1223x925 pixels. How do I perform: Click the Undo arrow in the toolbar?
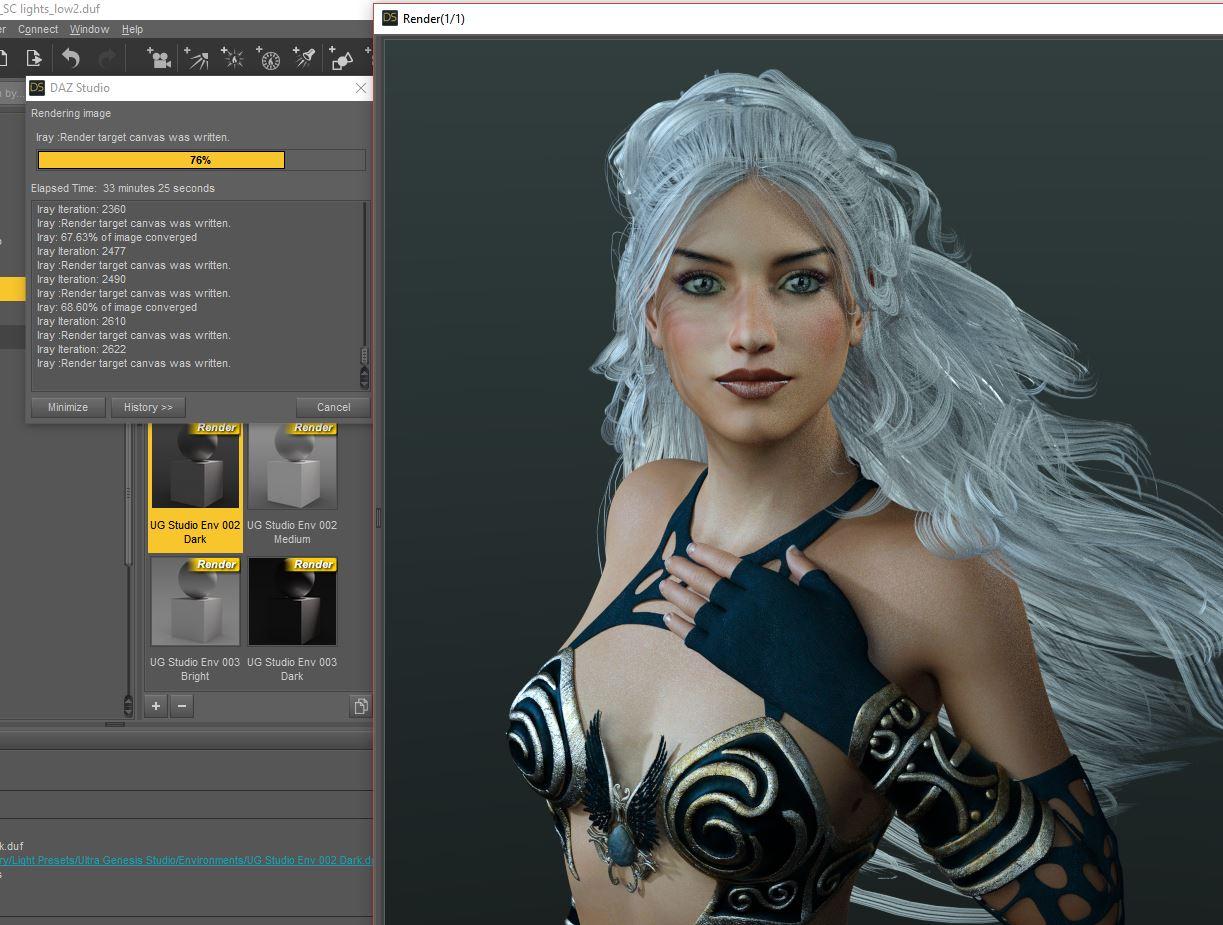tap(71, 58)
